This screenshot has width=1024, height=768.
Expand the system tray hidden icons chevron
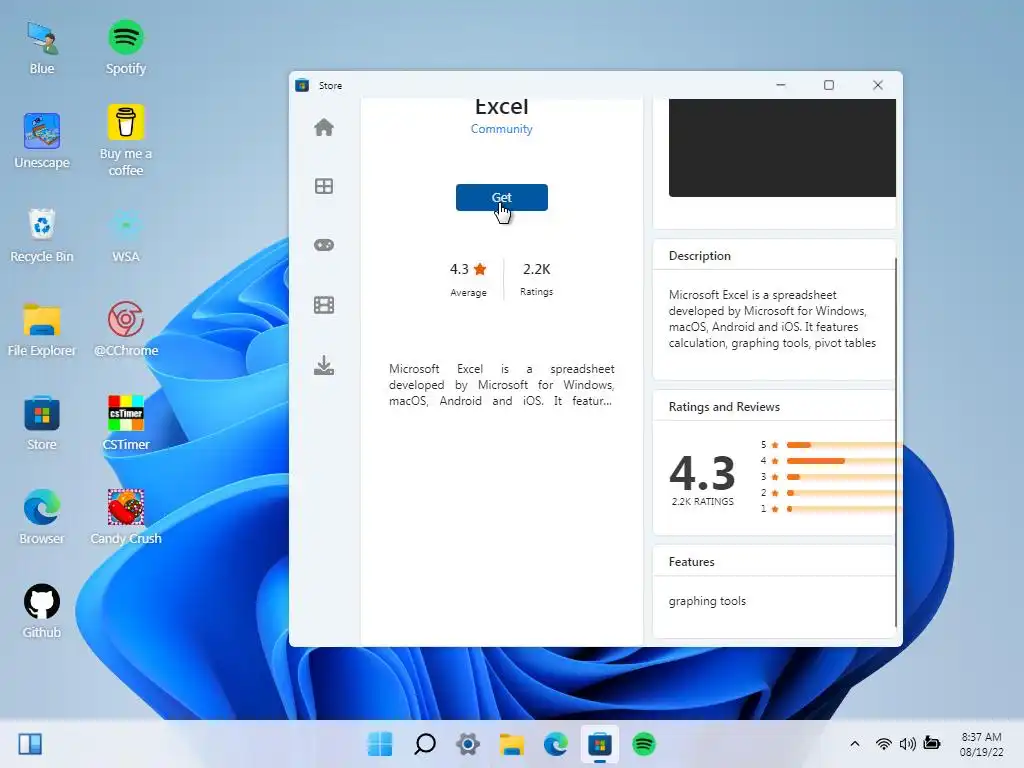coord(855,744)
